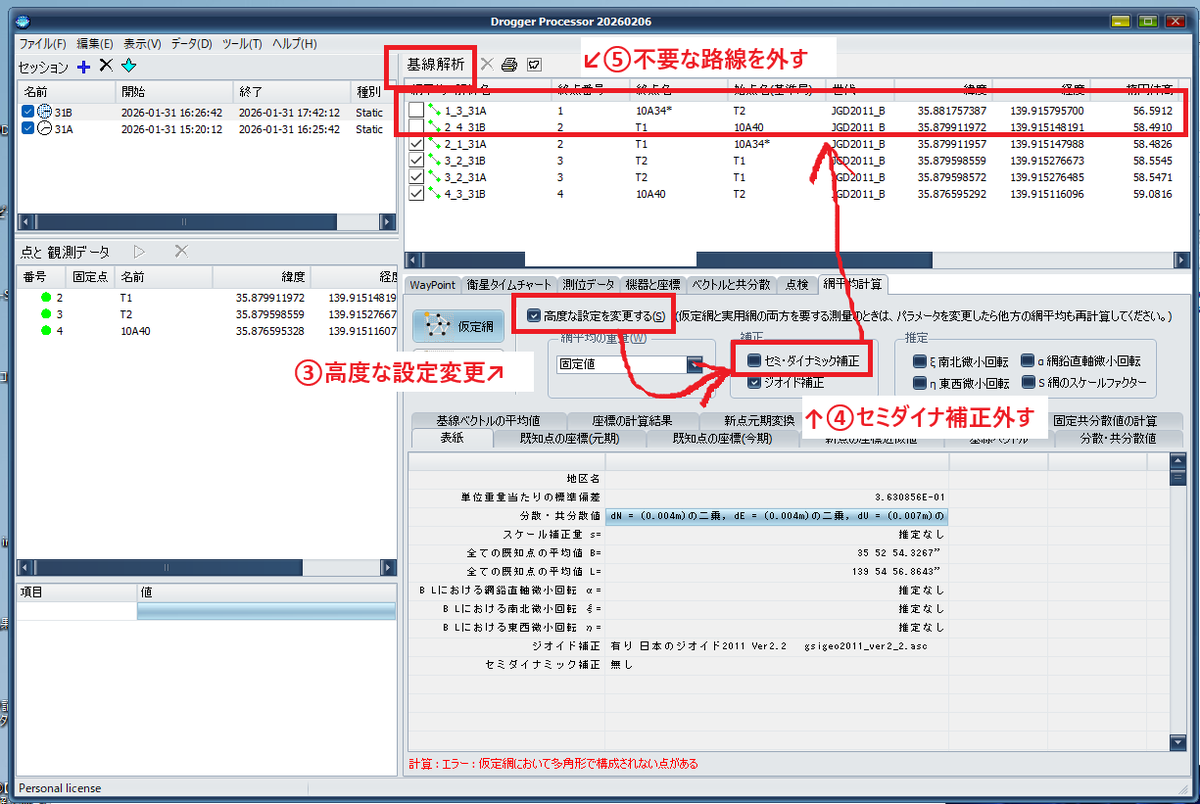Open 分散・共分散値 tab

click(x=1119, y=438)
